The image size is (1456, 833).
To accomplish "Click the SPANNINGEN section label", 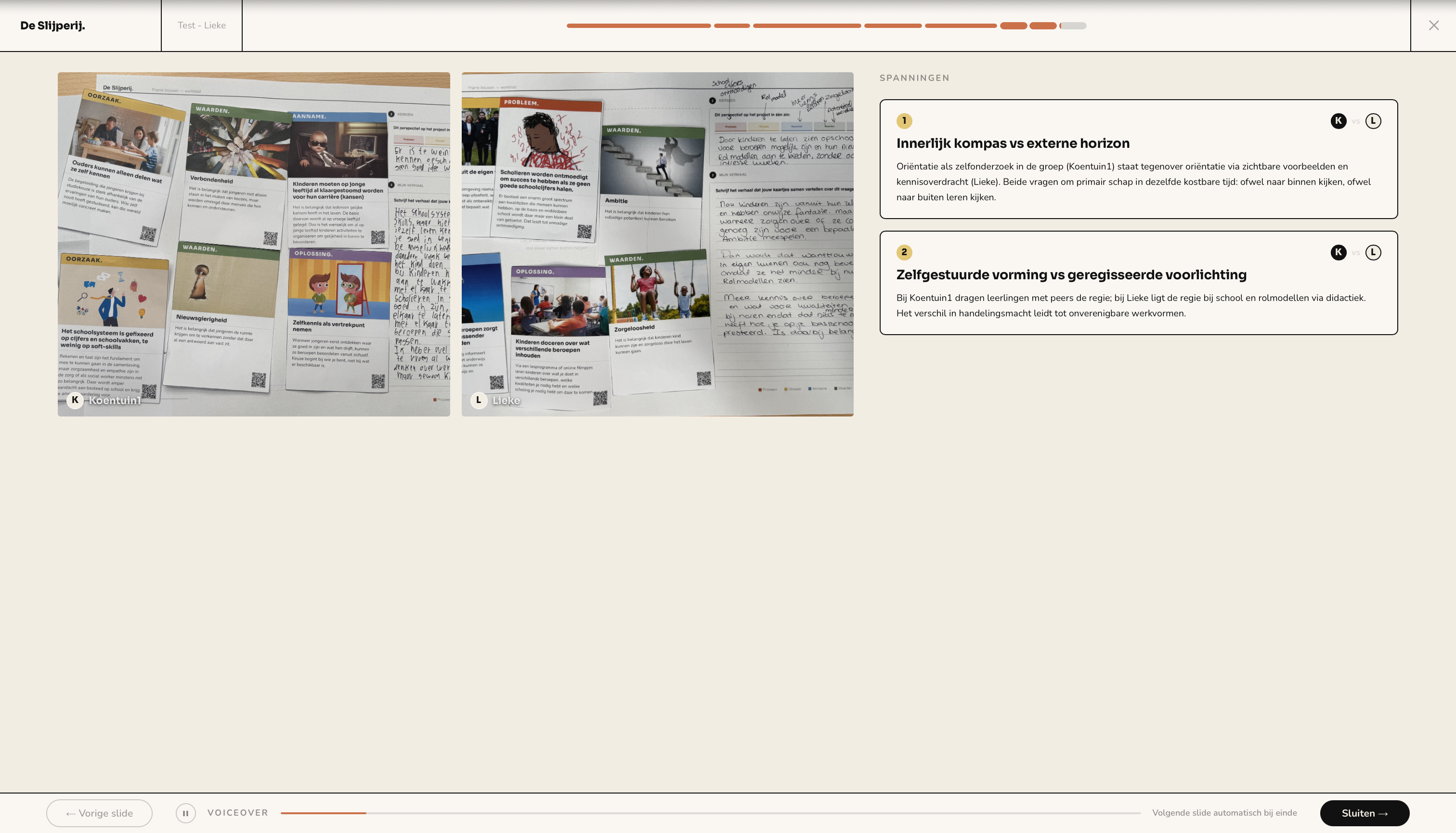I will click(914, 78).
